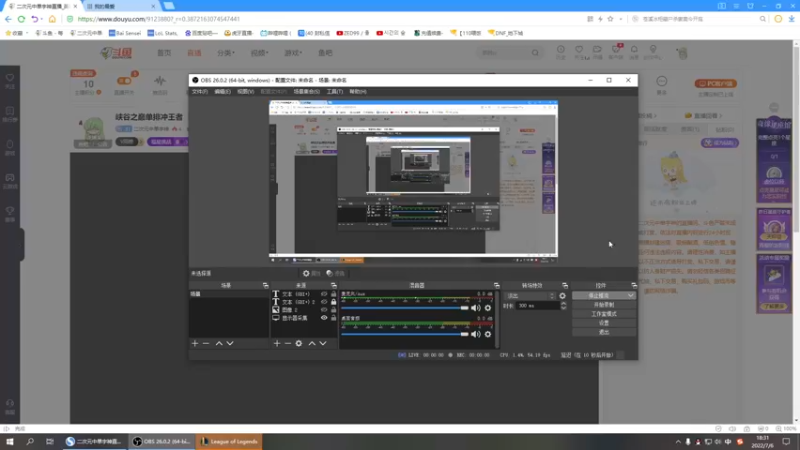Move the source down in the 来源 panel

[x=323, y=343]
